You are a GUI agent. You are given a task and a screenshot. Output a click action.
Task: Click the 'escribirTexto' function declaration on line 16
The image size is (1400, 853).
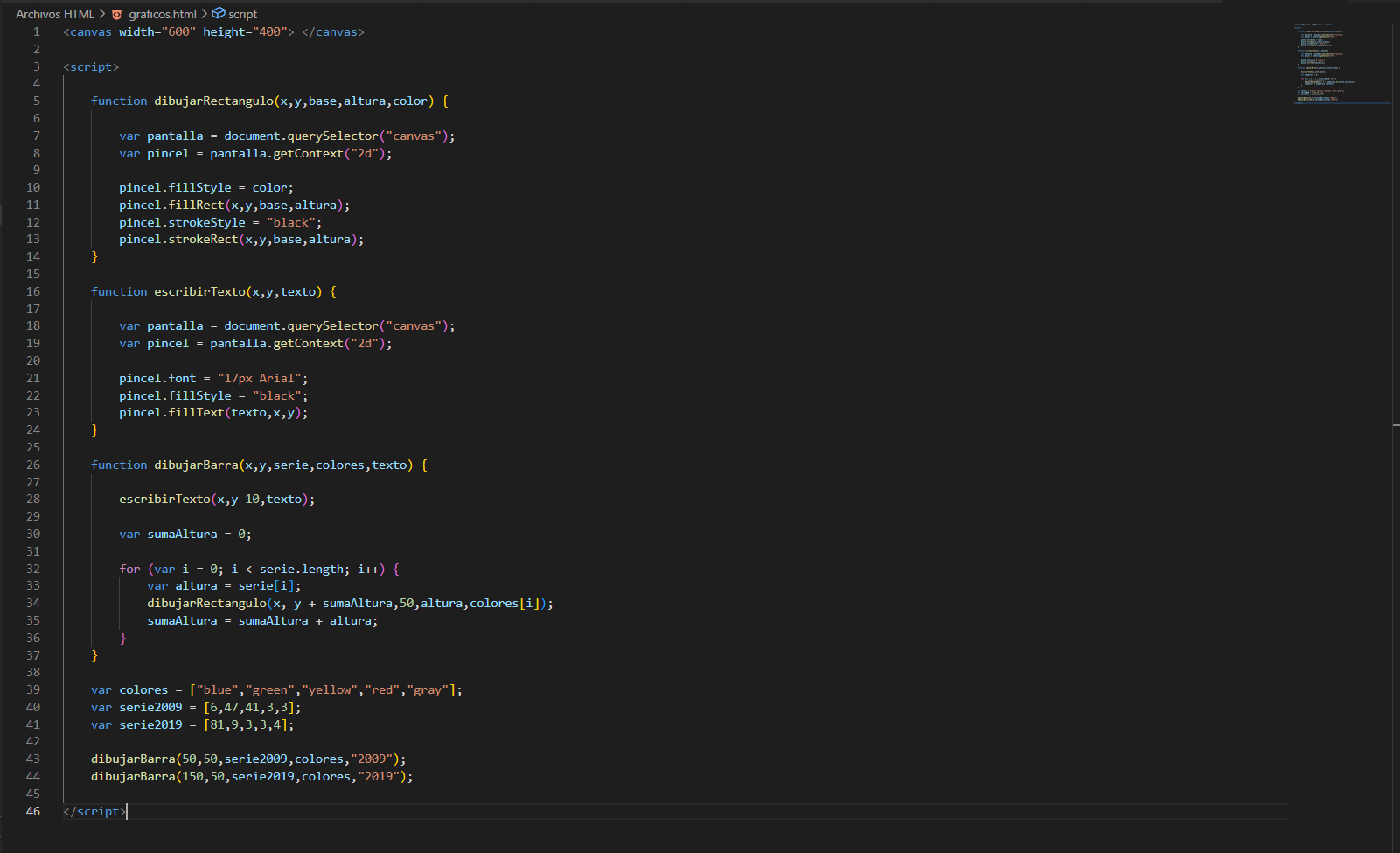click(200, 291)
